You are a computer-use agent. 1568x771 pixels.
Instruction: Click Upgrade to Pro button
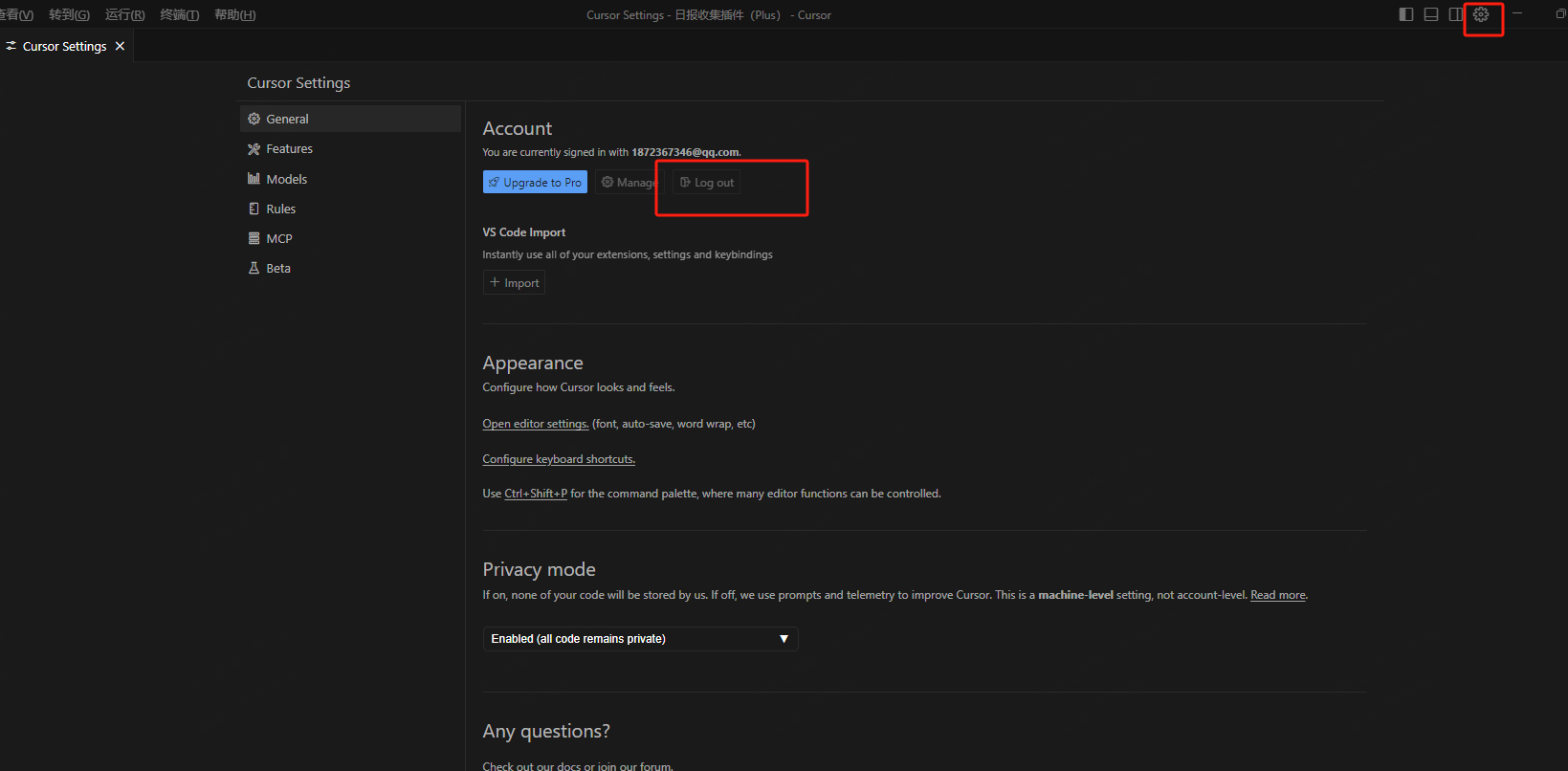tap(535, 182)
